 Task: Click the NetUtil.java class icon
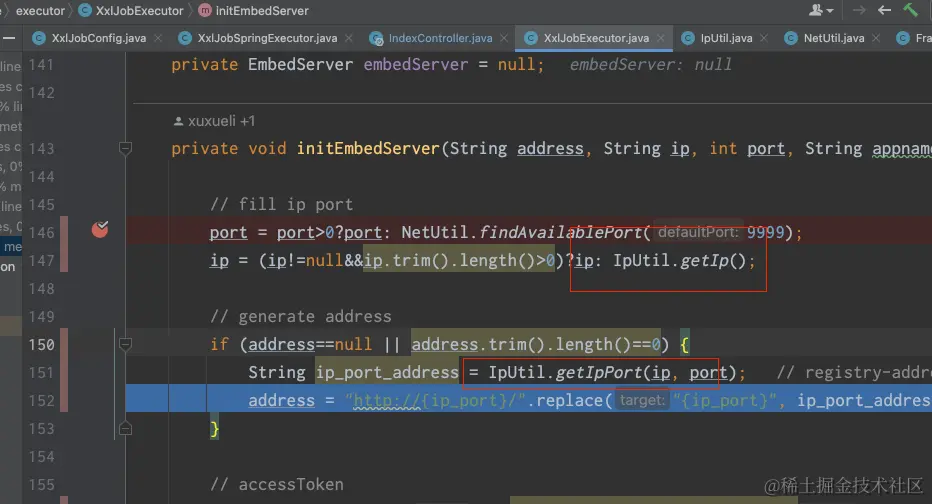pyautogui.click(x=791, y=38)
